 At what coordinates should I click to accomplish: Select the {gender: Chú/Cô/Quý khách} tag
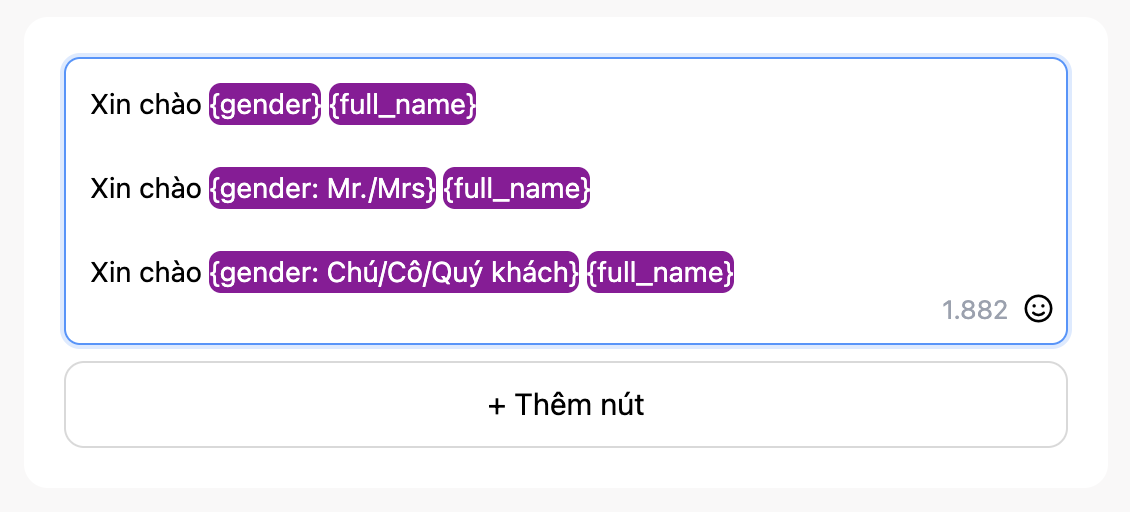[394, 273]
